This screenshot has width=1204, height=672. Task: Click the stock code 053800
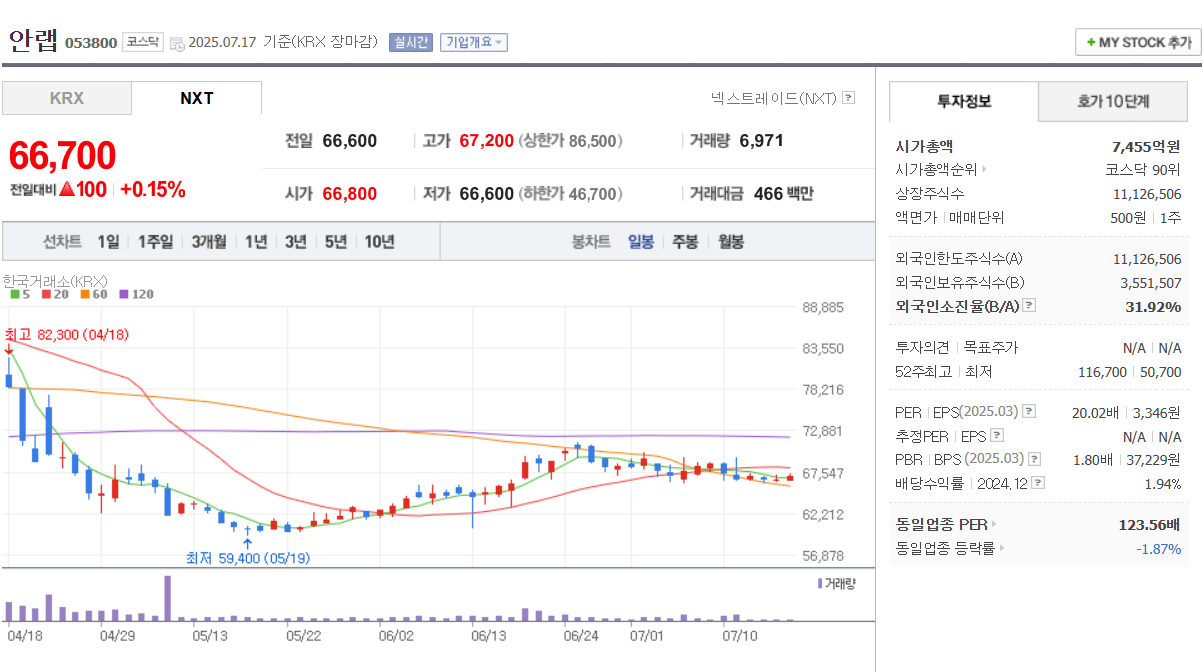91,42
